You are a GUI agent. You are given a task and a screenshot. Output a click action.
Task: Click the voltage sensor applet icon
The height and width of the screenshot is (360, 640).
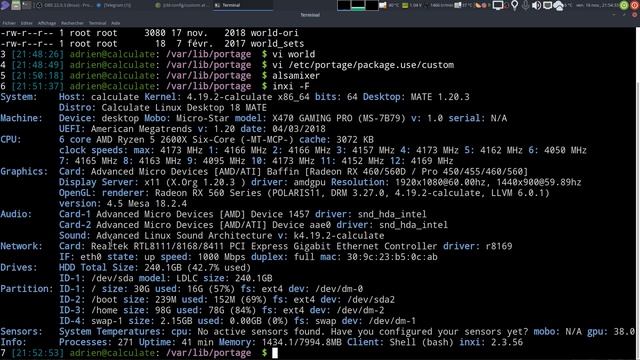[405, 5]
